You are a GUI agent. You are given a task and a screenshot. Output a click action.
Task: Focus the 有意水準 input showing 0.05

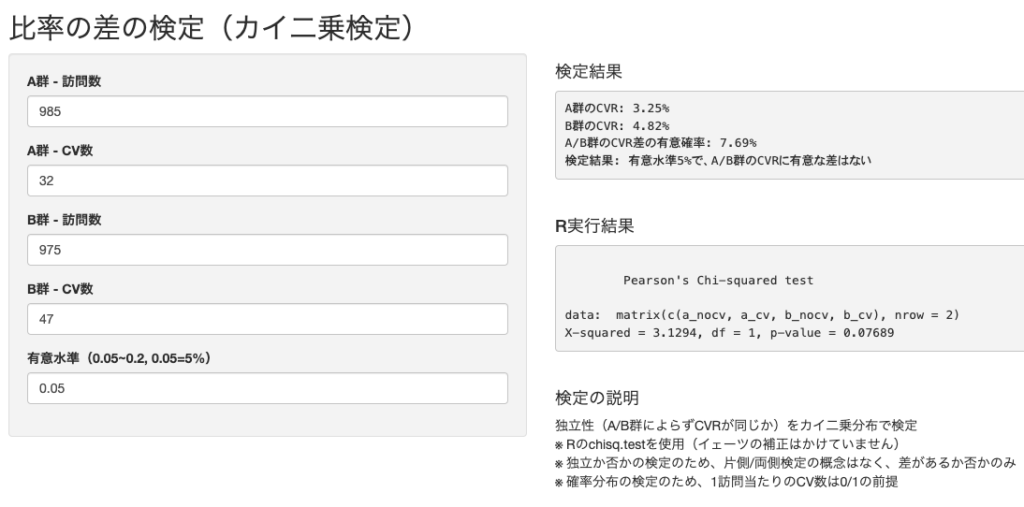pyautogui.click(x=267, y=388)
